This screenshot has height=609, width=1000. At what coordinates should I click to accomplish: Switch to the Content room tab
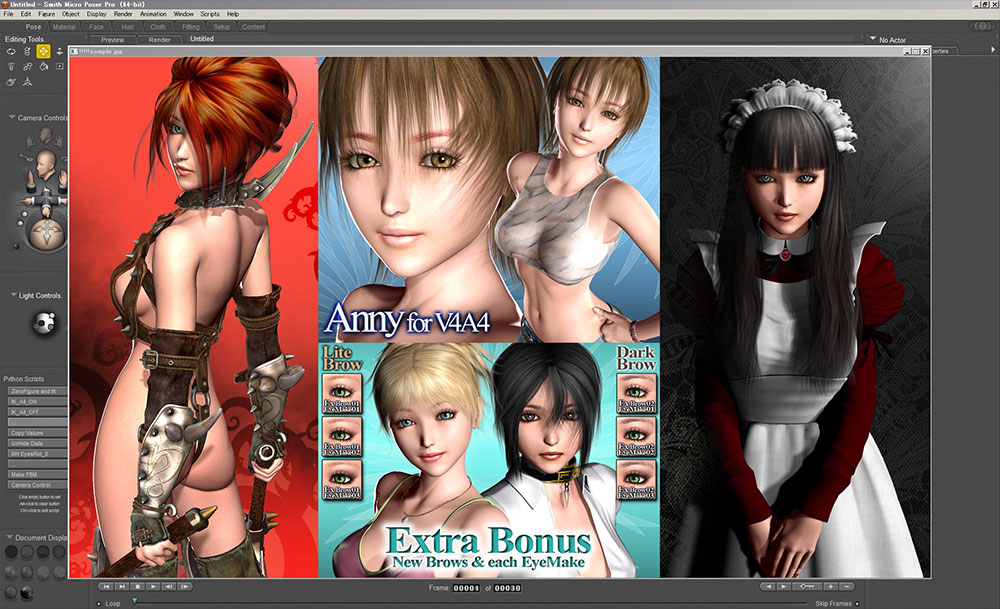(253, 27)
